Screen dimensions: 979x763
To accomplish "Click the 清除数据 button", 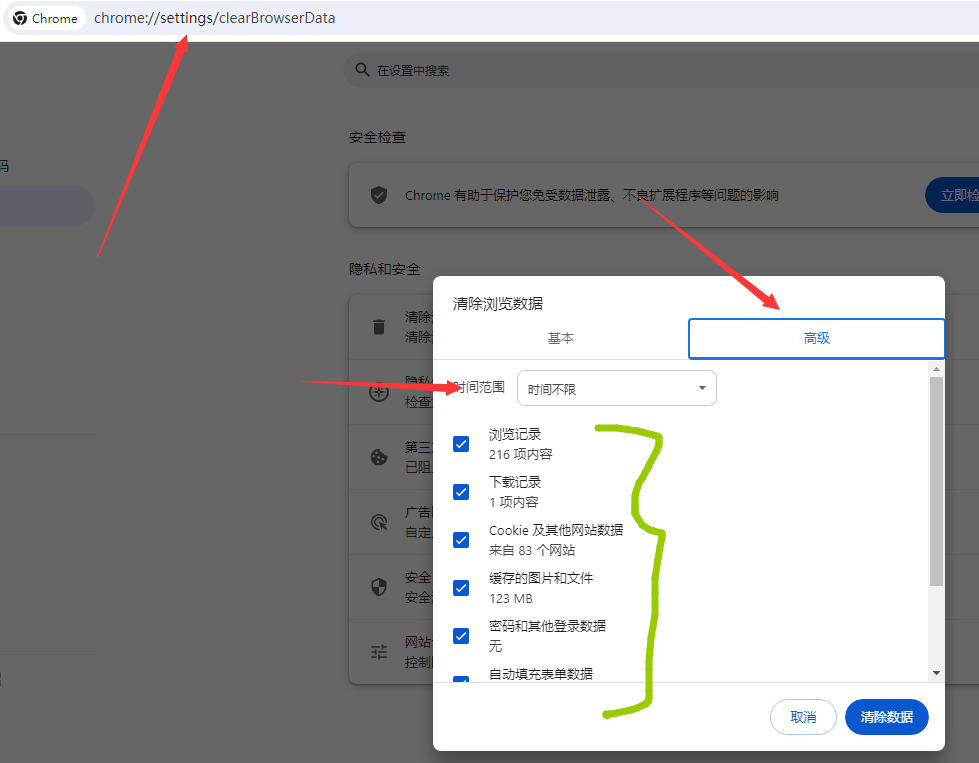I will (886, 717).
